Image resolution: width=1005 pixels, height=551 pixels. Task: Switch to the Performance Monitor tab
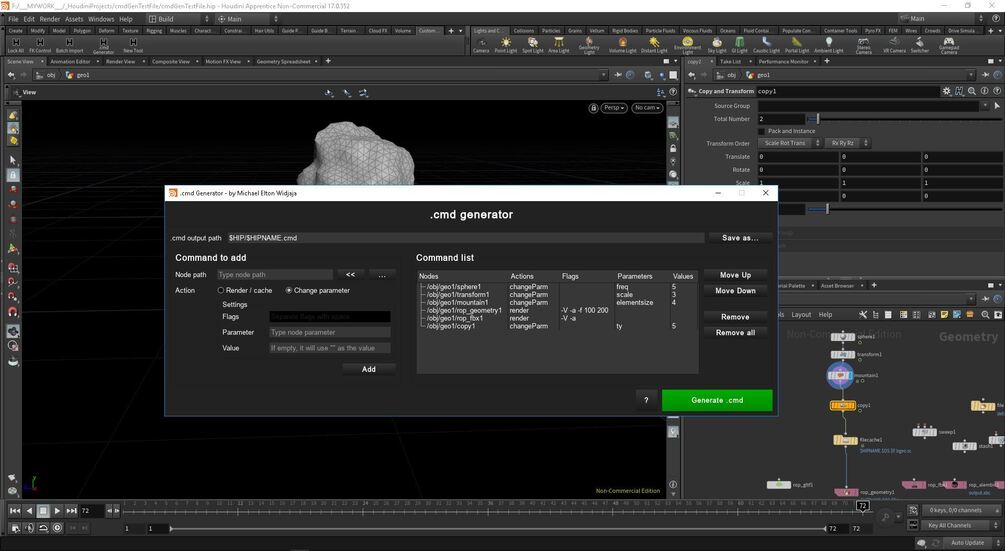coord(783,62)
